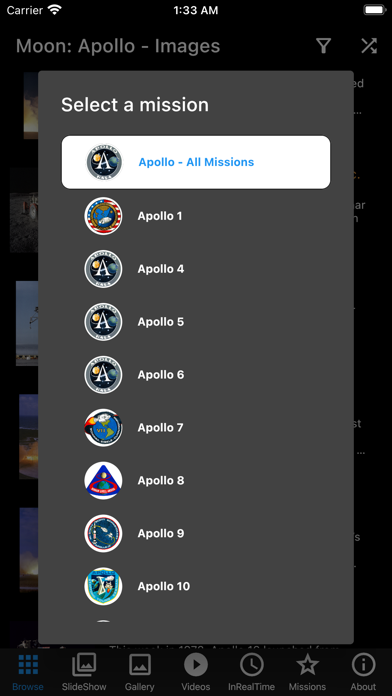Select Apollo 10 mission name
The image size is (392, 696).
click(x=164, y=586)
